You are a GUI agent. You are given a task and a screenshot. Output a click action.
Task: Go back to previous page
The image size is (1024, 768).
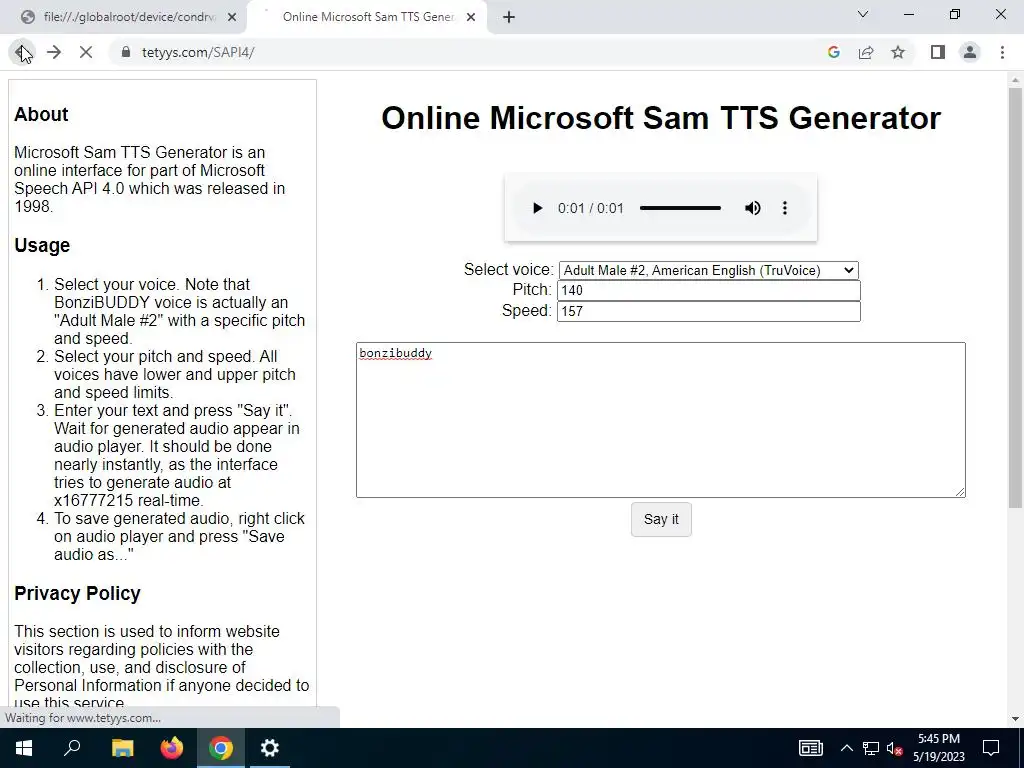point(22,52)
